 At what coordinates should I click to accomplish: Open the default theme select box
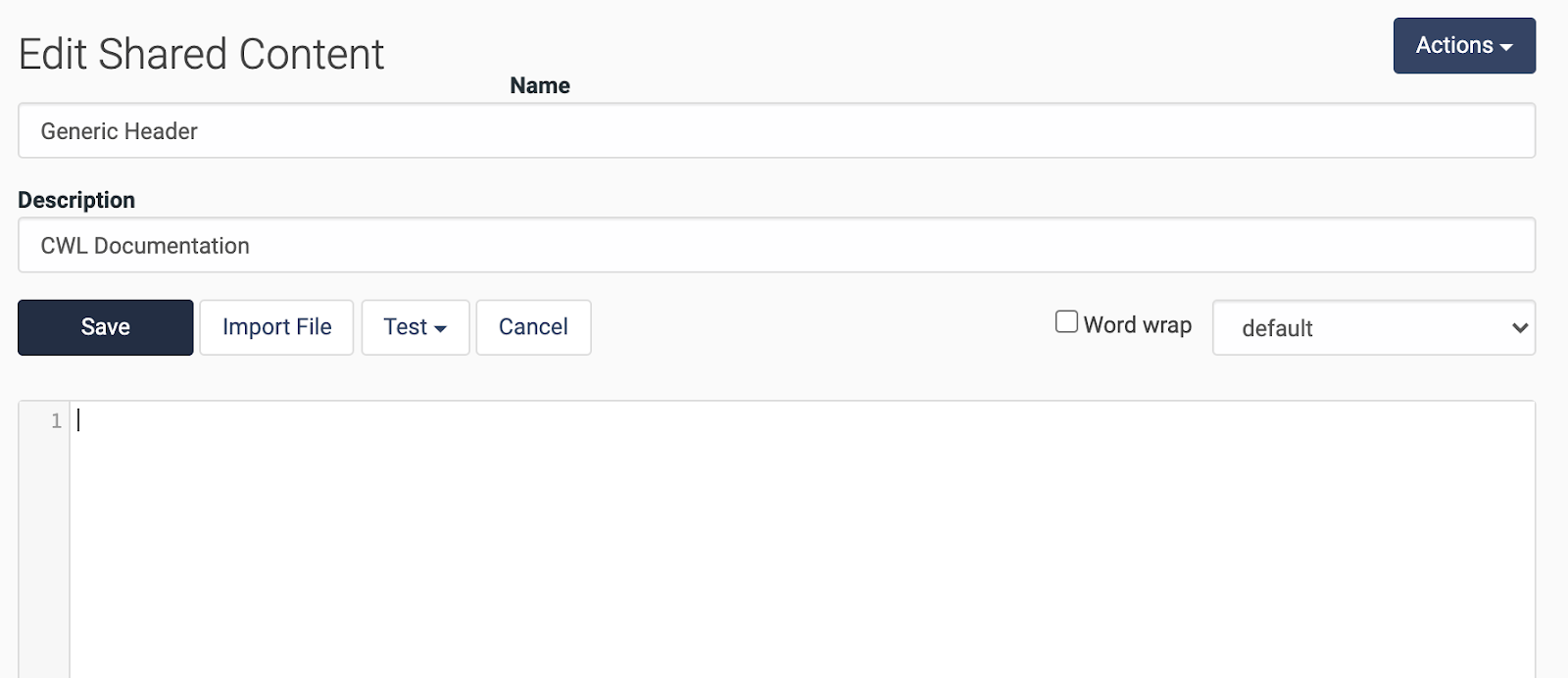[1374, 327]
